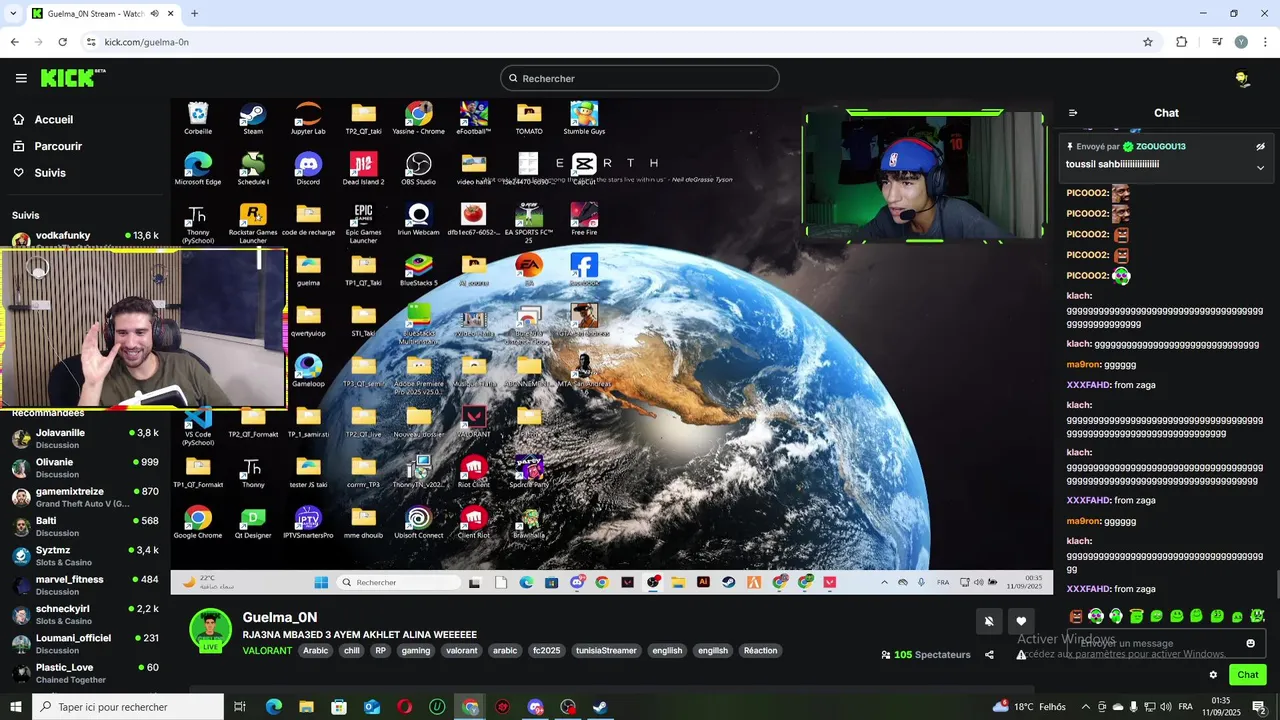
Task: Open emoji picker in message box
Action: click(1250, 643)
